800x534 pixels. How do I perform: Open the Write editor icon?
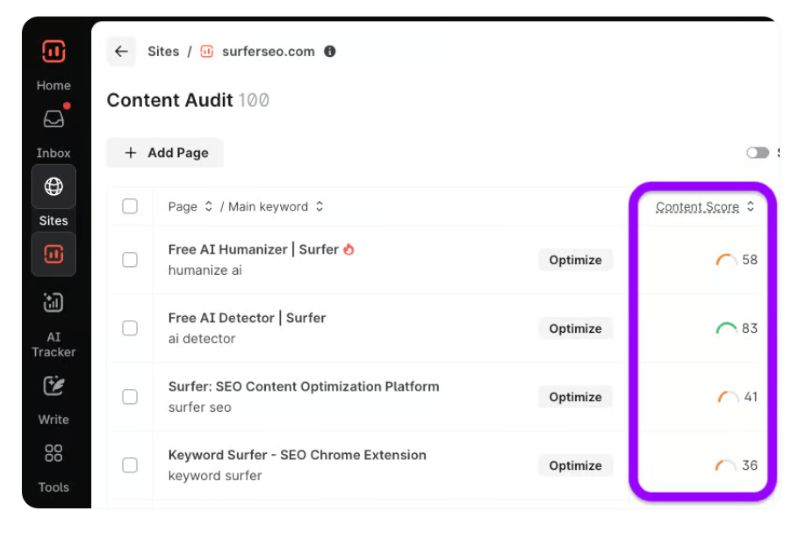(x=53, y=387)
